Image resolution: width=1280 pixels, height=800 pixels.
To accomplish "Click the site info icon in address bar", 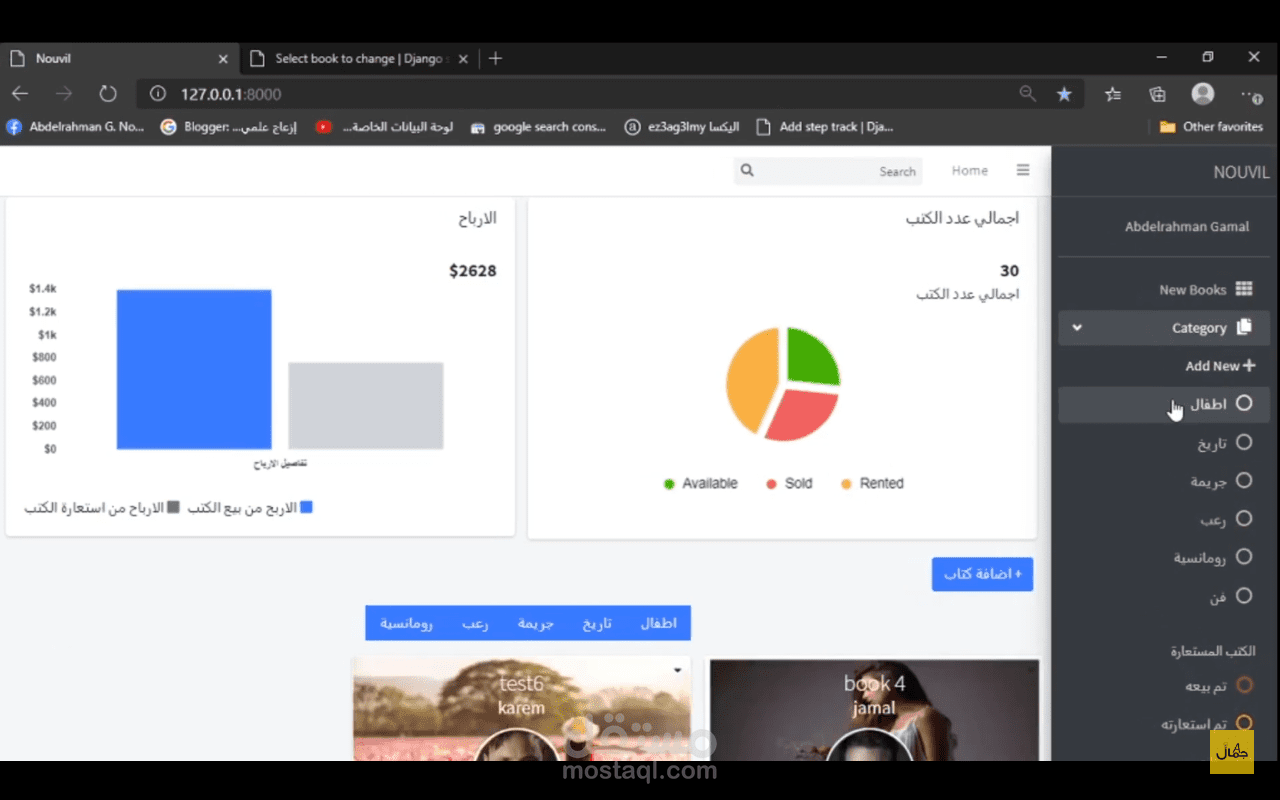I will tap(157, 94).
